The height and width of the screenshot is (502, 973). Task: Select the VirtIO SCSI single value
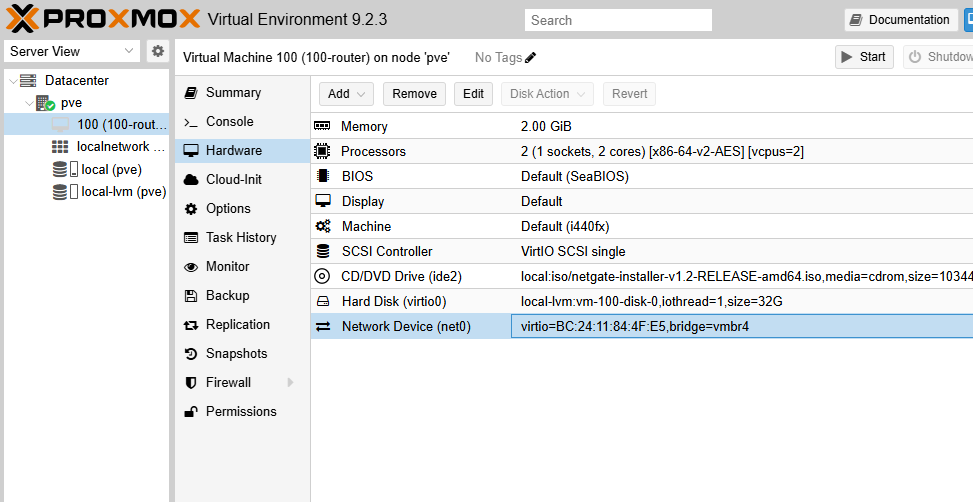(573, 251)
